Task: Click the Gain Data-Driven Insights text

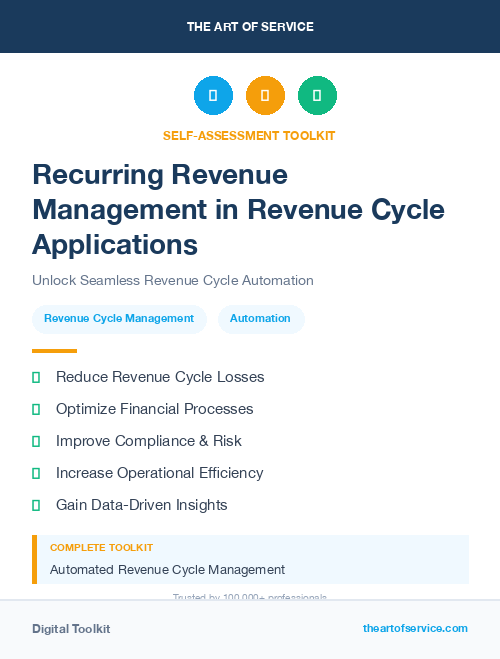Action: 142,505
